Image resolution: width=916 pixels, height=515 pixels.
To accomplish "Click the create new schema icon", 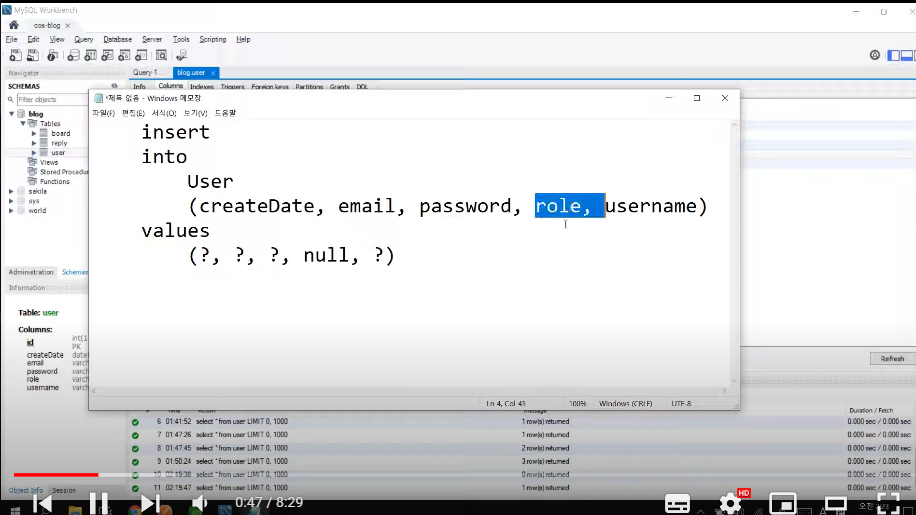I will point(73,55).
